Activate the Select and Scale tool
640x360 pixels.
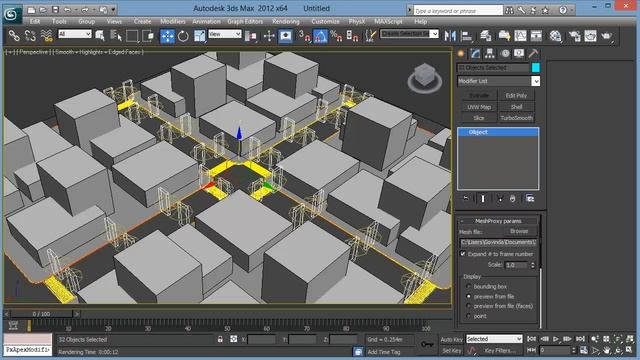(200, 36)
